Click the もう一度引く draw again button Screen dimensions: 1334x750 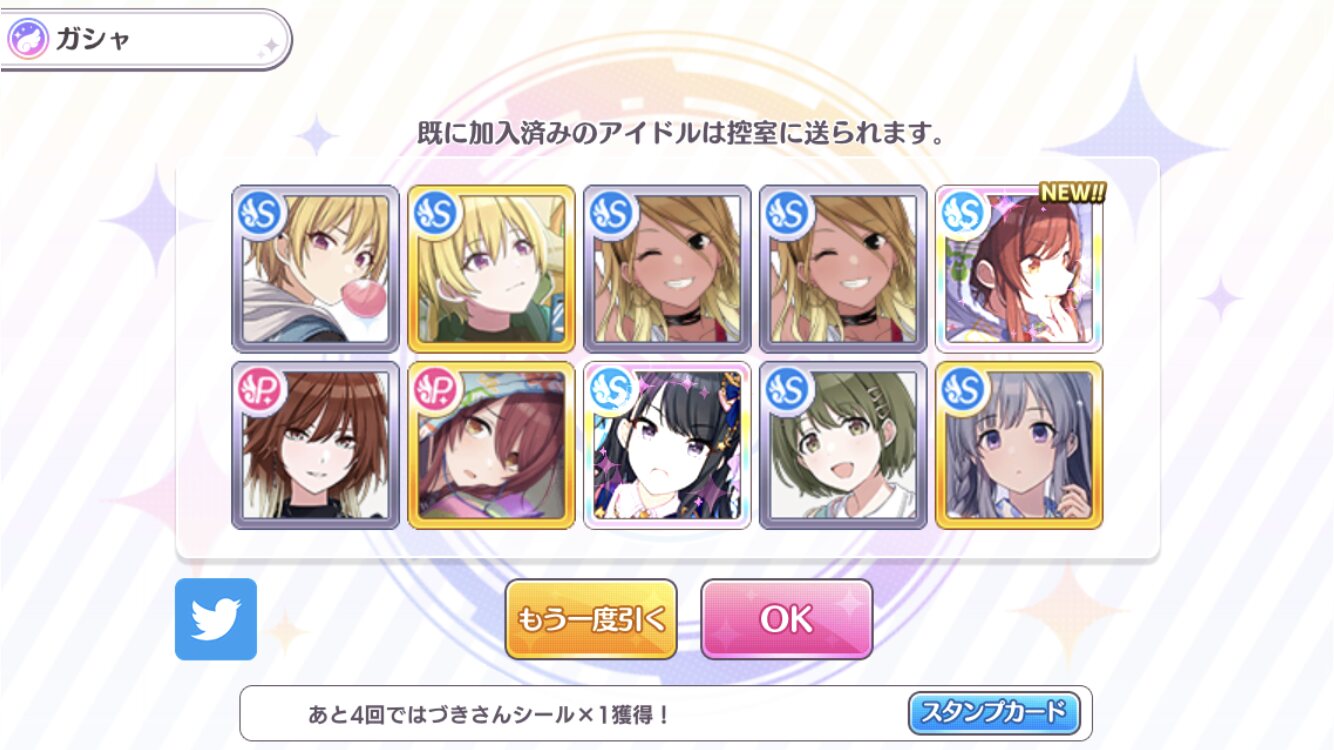[590, 620]
